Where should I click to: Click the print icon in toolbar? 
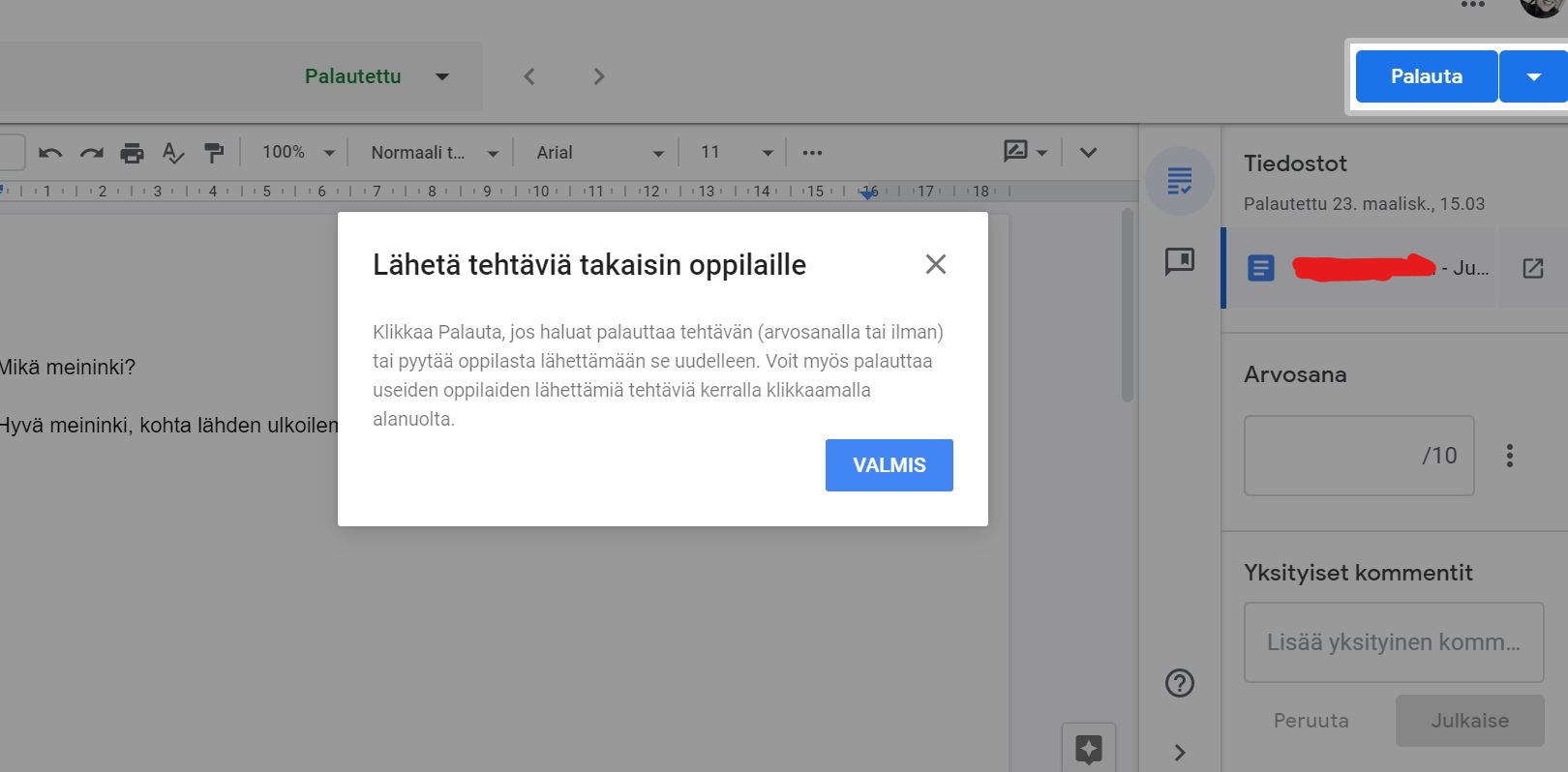[x=132, y=153]
